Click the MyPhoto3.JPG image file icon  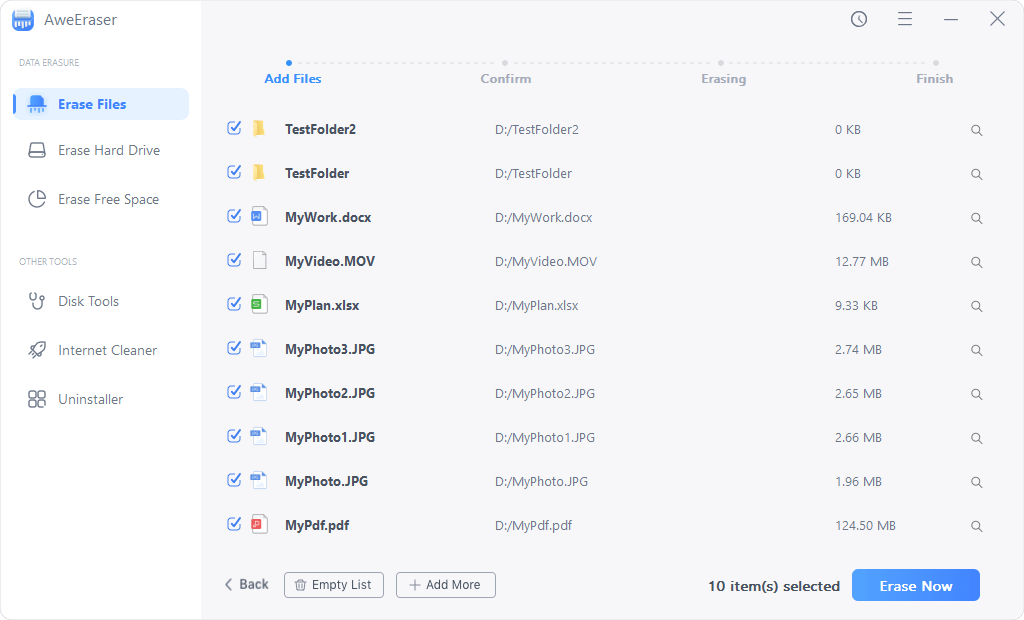(259, 348)
